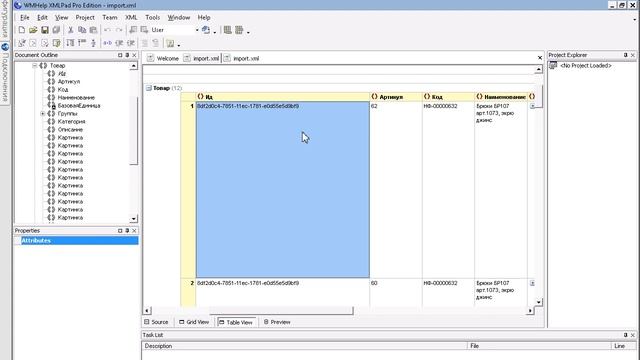640x360 pixels.
Task: Switch to Preview view
Action: point(277,322)
